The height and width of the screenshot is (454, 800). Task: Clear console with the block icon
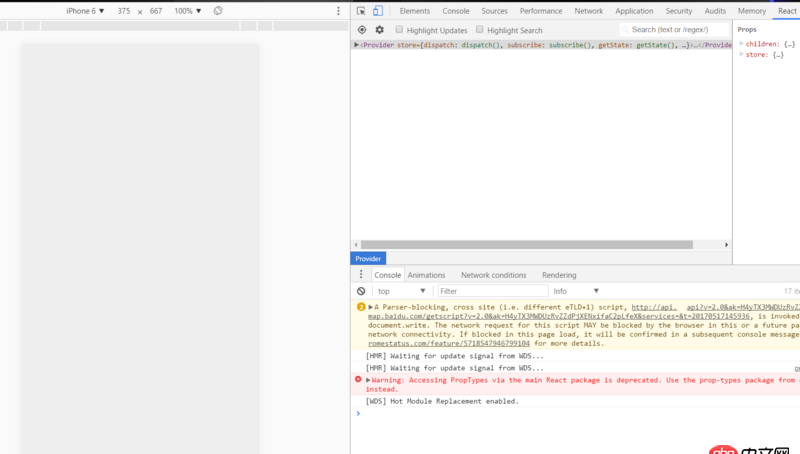361,291
